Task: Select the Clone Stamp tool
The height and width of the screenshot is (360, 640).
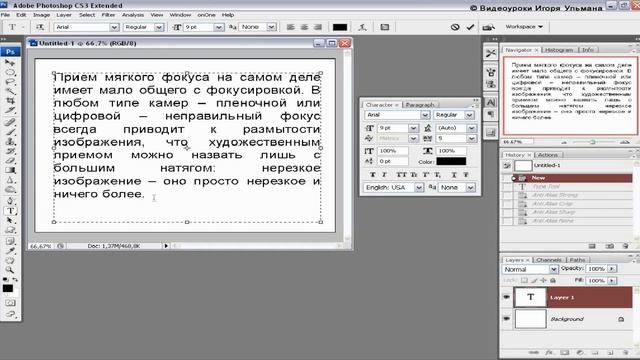Action: point(10,141)
